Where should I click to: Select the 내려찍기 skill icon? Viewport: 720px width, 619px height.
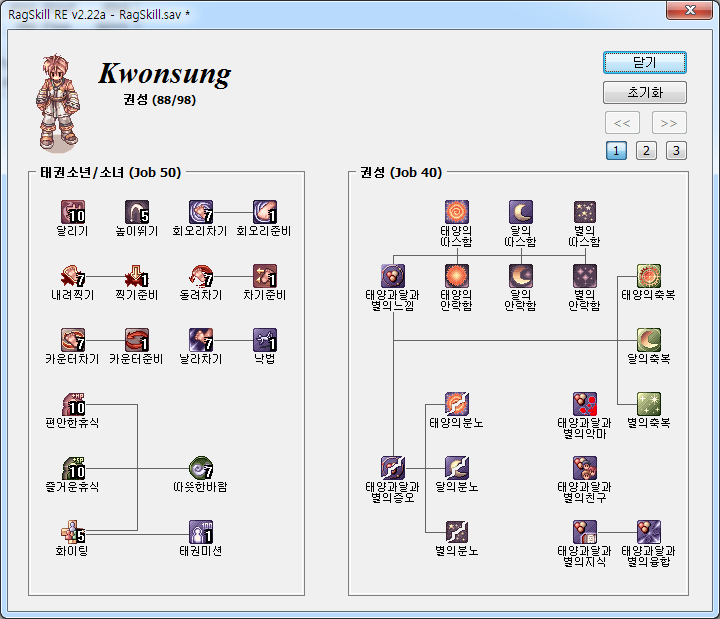pos(73,276)
